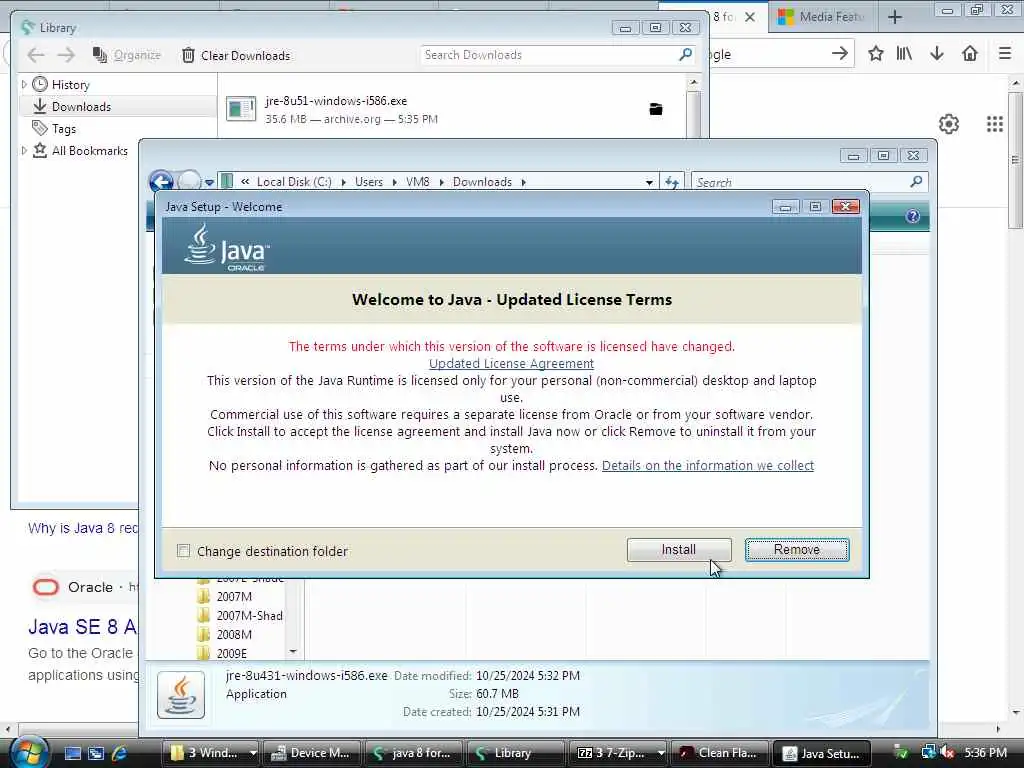Select the 2008M folder in Explorer tree
This screenshot has width=1024, height=768.
click(234, 635)
